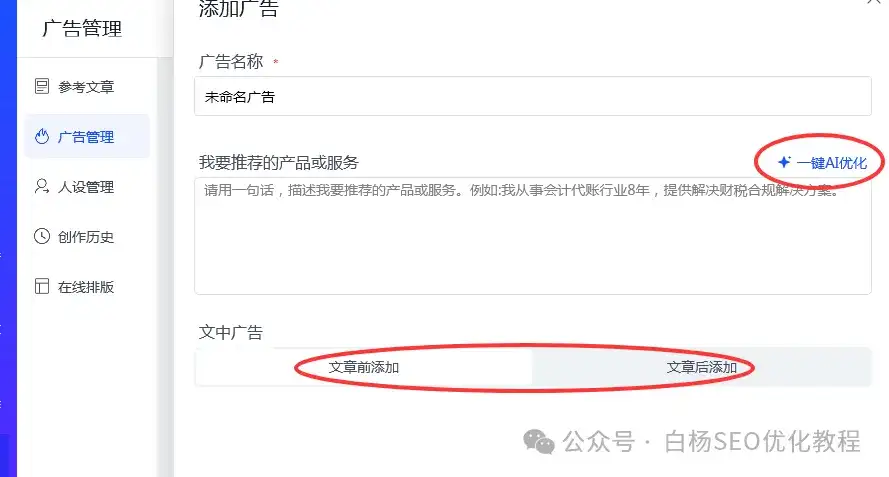Switch to 文章后添加 placement
Screen dimensions: 889x477
[701, 368]
